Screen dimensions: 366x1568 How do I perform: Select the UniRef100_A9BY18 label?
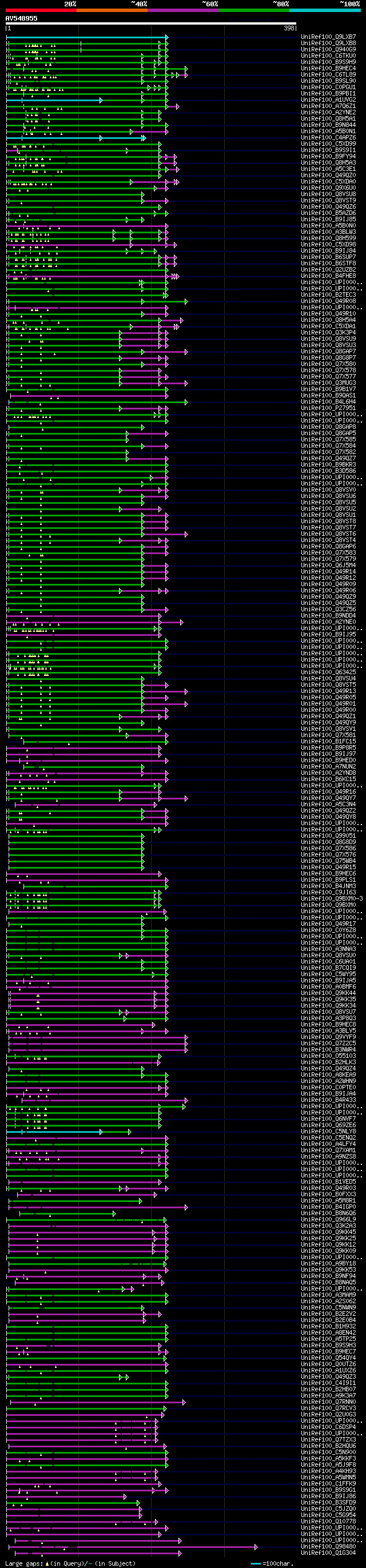pyautogui.click(x=328, y=1263)
